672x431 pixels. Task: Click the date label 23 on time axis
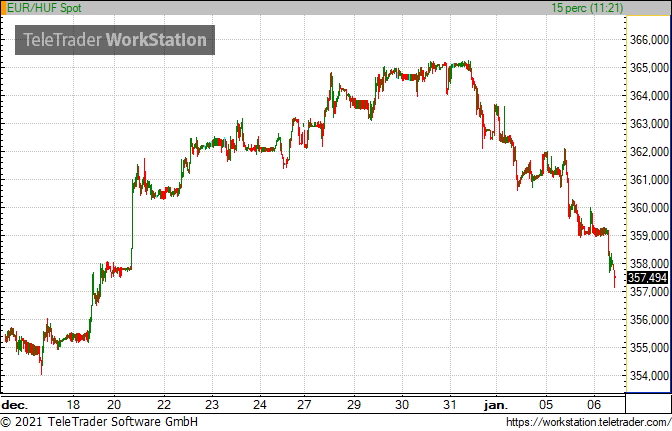(212, 405)
